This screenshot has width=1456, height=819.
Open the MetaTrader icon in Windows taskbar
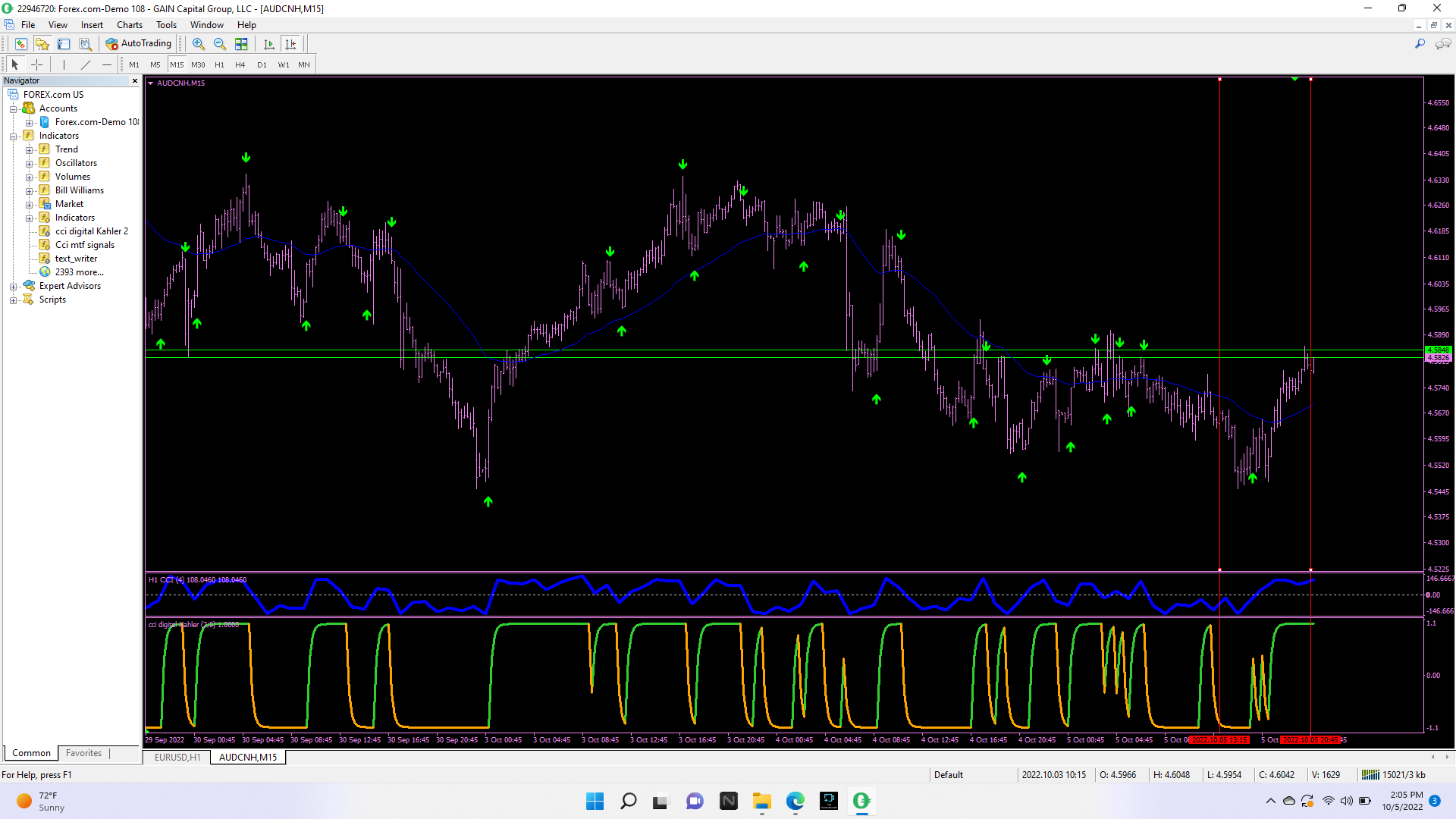[x=861, y=801]
